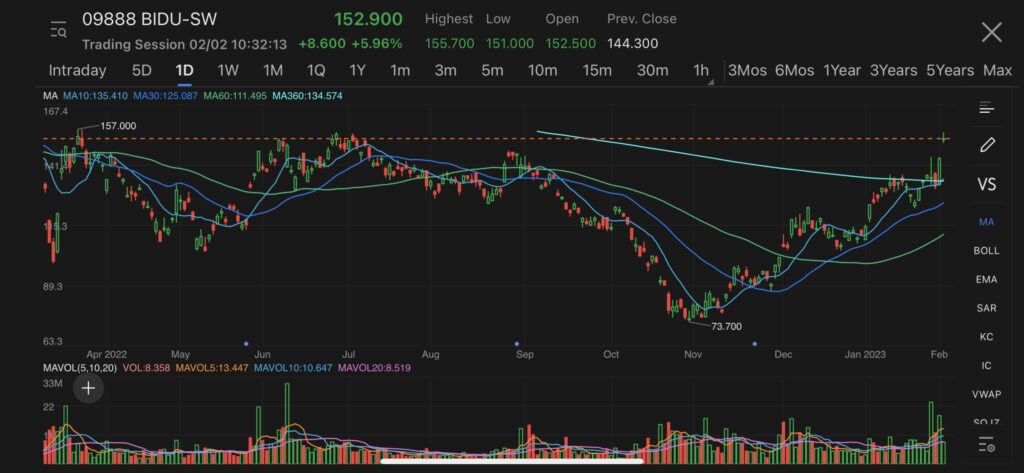The width and height of the screenshot is (1024, 473).
Task: Expand MA moving average legend settings
Action: 49,95
